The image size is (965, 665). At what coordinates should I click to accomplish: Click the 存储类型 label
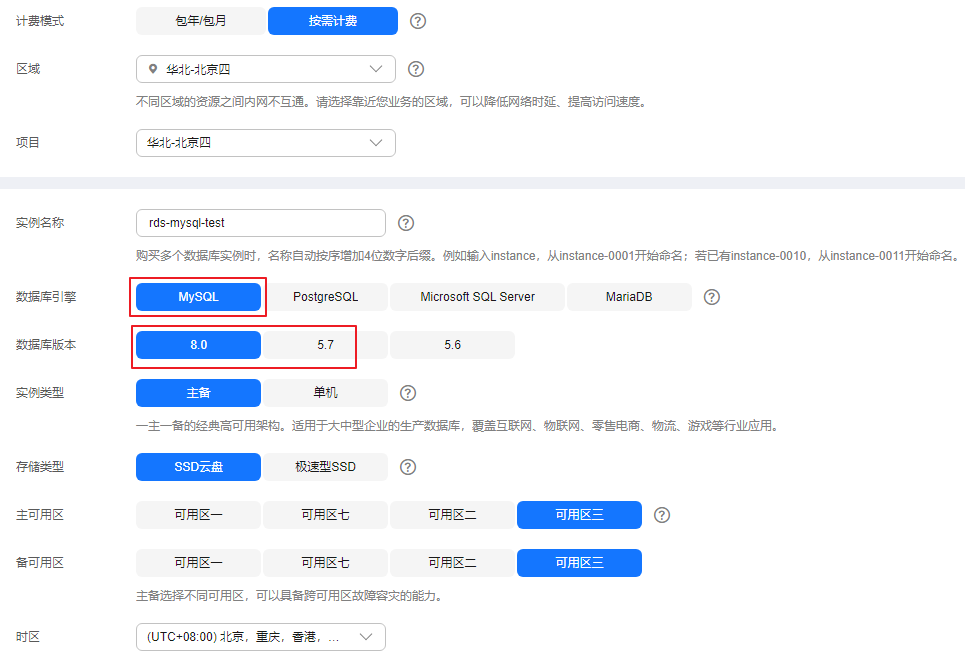(x=40, y=467)
